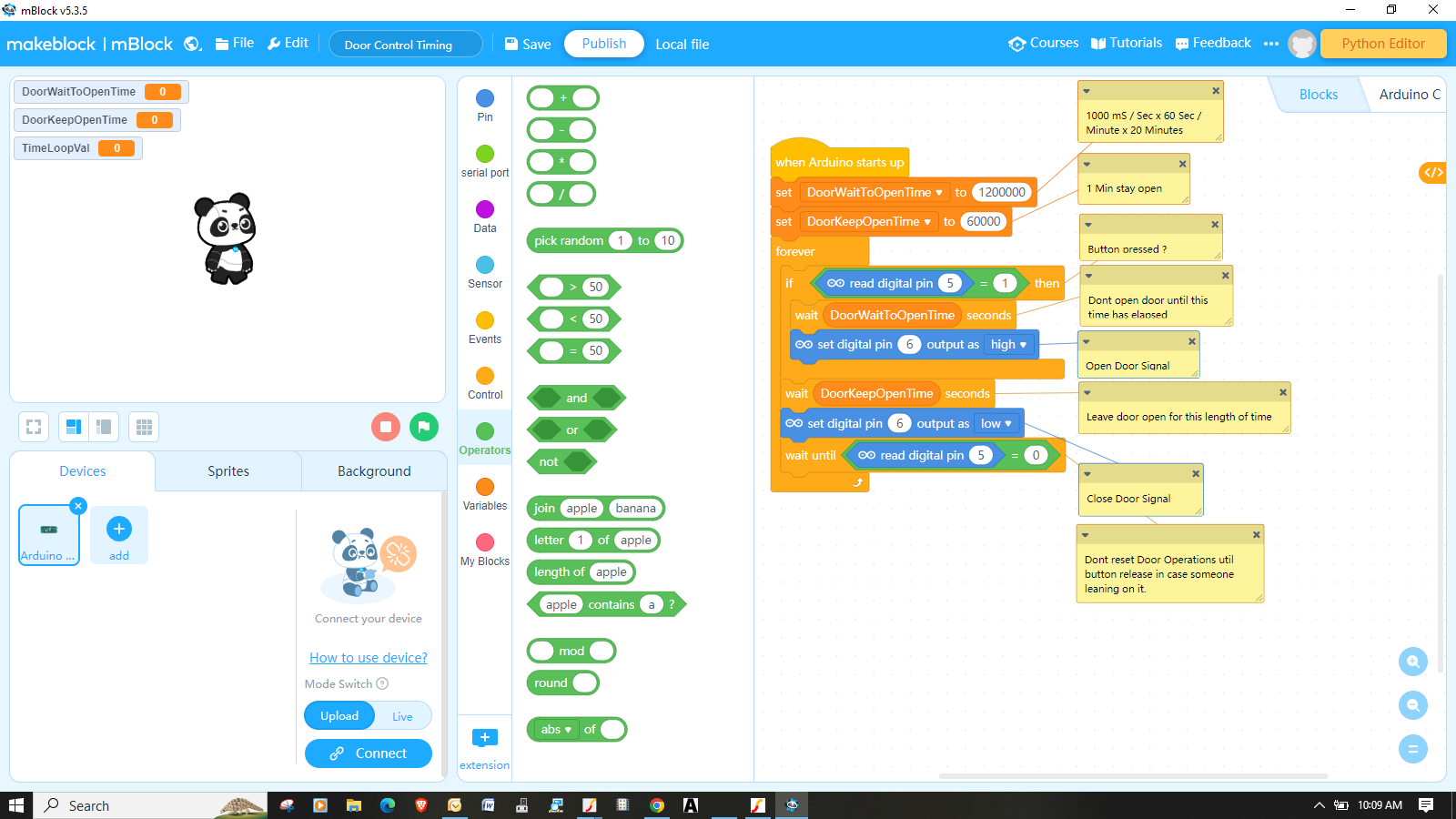Open the Edit menu
Image resolution: width=1456 pixels, height=819 pixels.
click(288, 43)
